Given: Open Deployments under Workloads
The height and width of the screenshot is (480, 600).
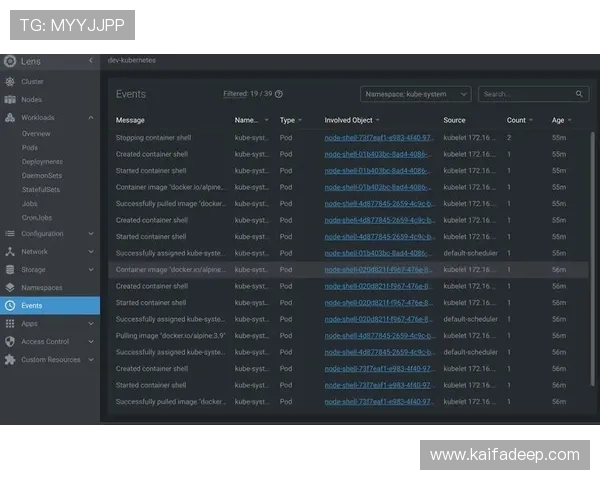Looking at the screenshot, I should click(x=42, y=161).
